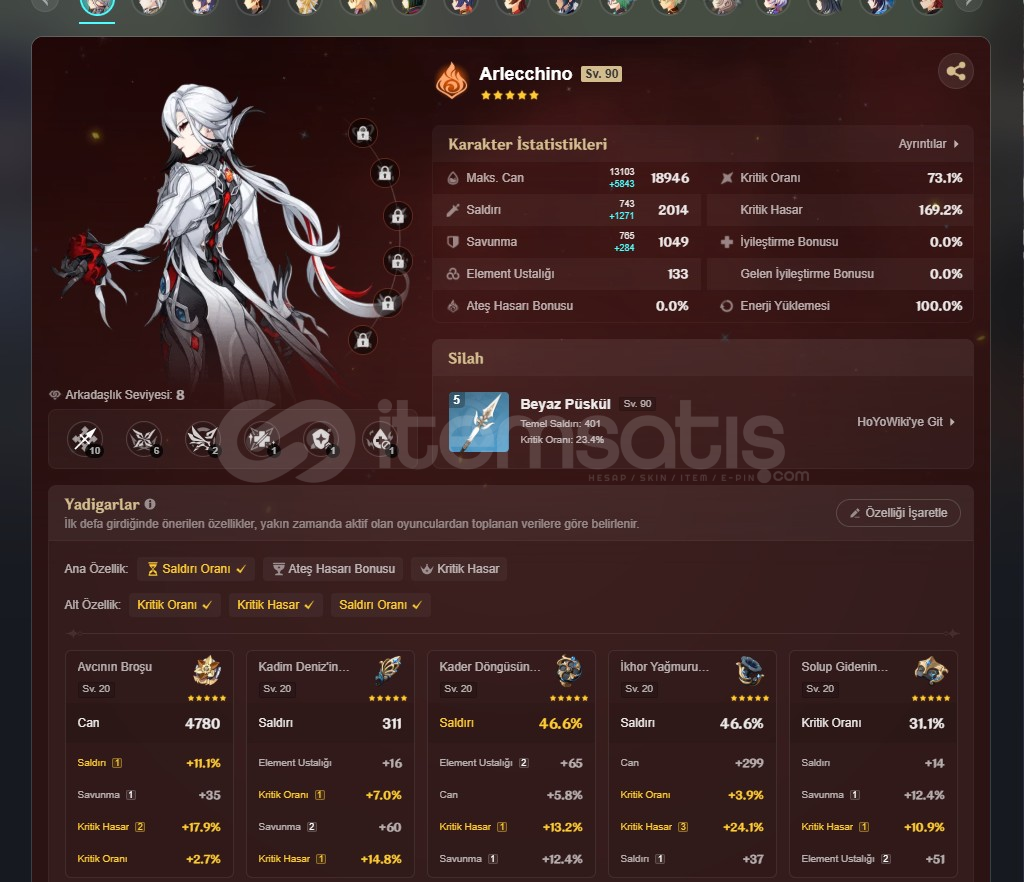Click the Ateş Hasarı Bonusu 0.0% stat

(567, 306)
